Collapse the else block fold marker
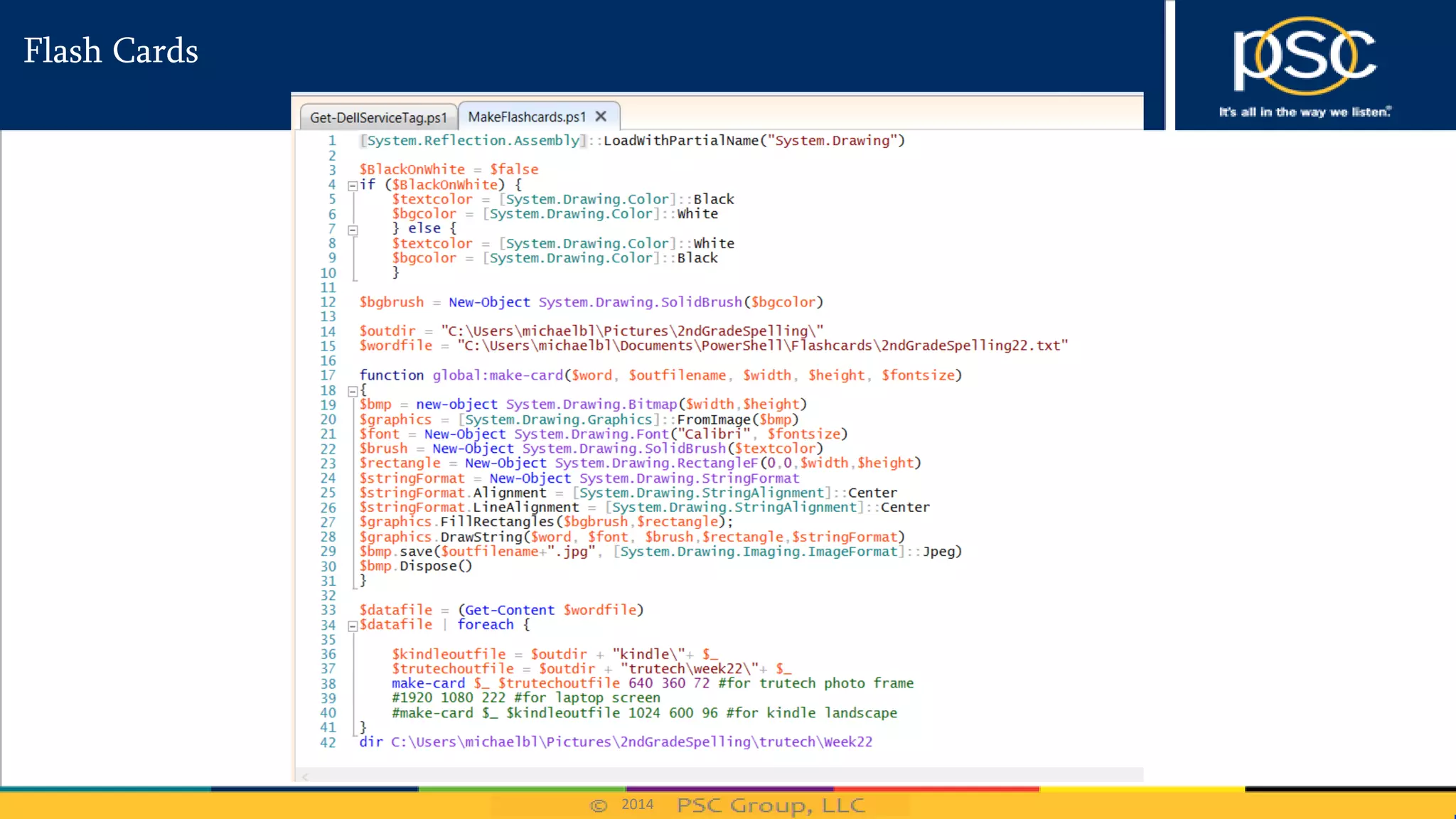This screenshot has width=1456, height=819. 353,230
